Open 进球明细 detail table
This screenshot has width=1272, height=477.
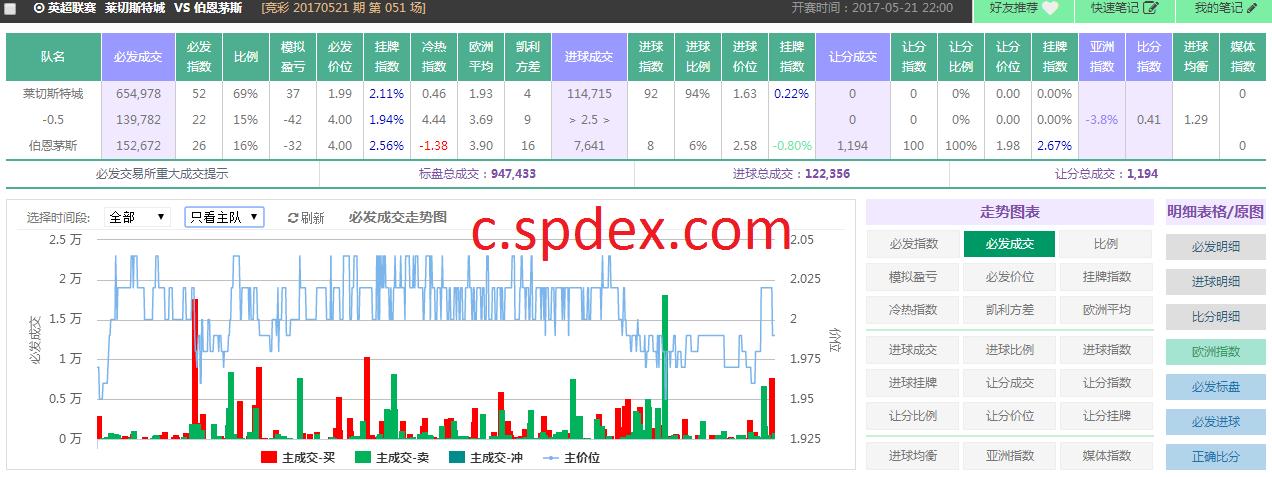click(1215, 281)
